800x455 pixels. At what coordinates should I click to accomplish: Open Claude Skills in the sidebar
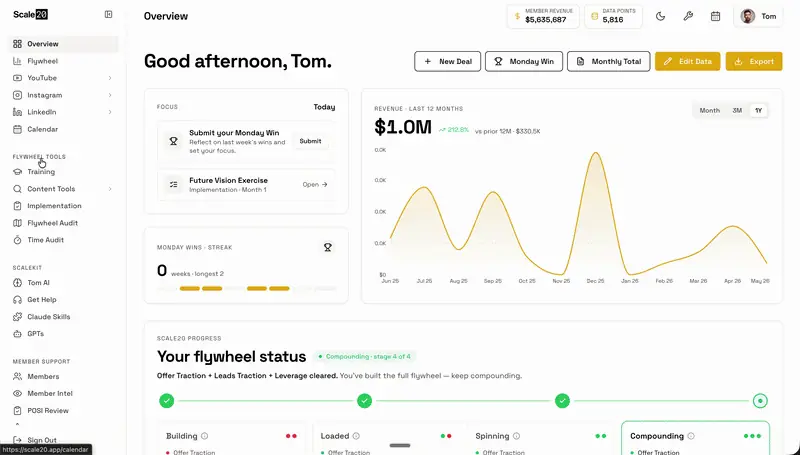coord(63,317)
